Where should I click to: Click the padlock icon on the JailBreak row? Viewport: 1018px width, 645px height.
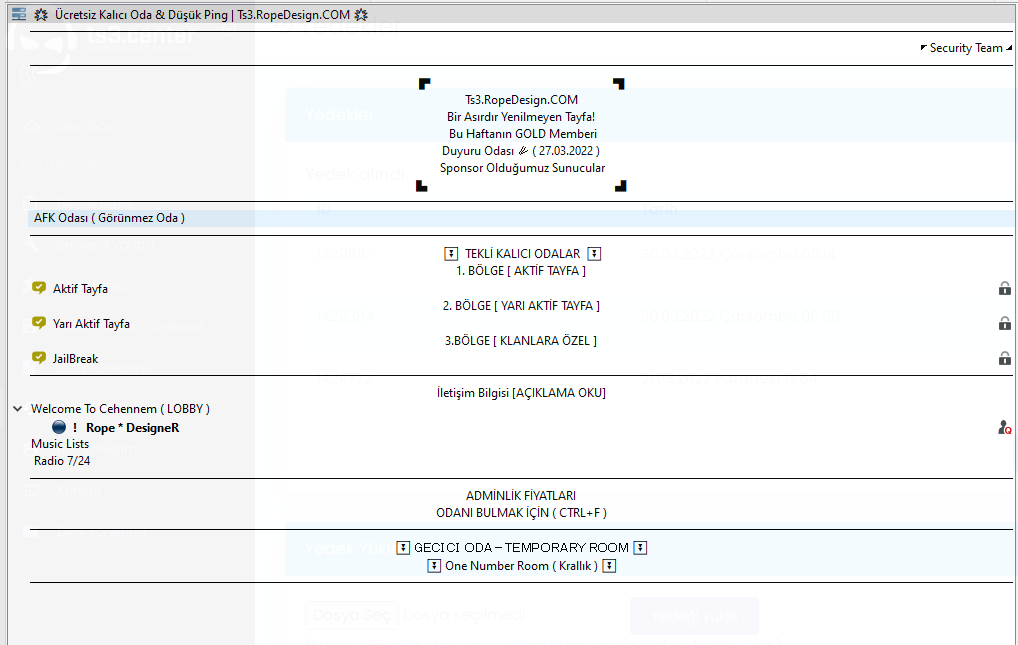coord(1004,358)
